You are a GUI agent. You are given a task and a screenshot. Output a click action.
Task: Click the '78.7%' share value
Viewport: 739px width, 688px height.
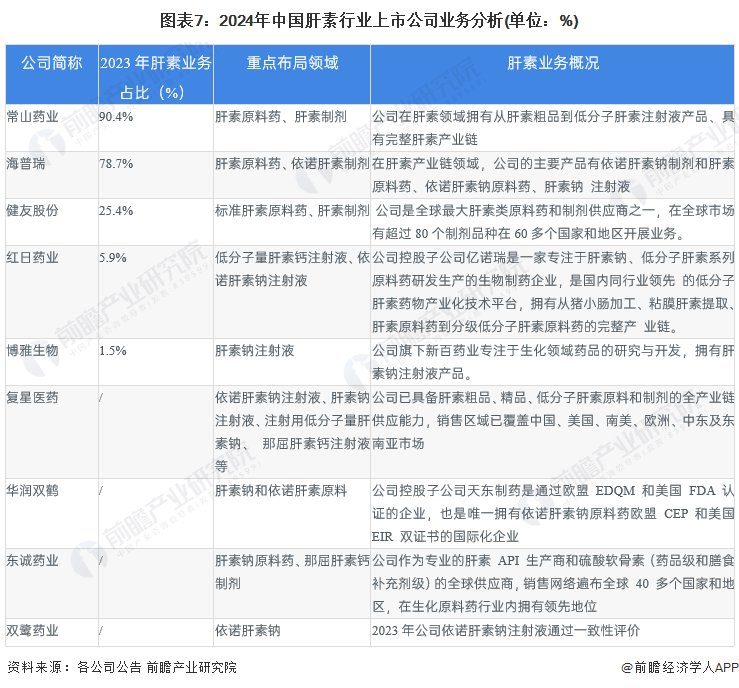(116, 164)
